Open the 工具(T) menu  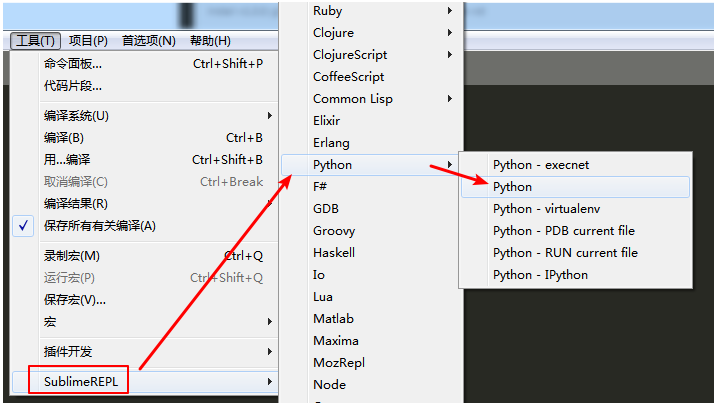(37, 41)
